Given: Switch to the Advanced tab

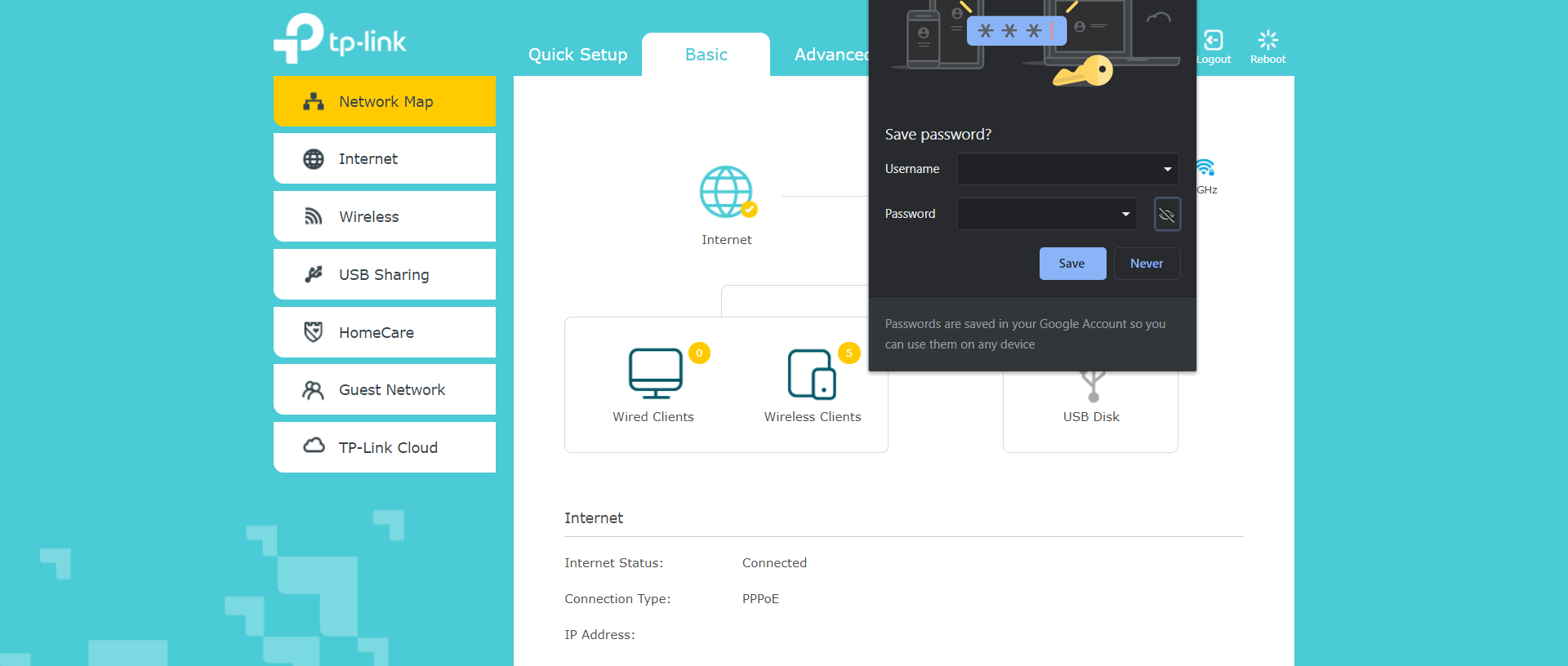Looking at the screenshot, I should [831, 55].
